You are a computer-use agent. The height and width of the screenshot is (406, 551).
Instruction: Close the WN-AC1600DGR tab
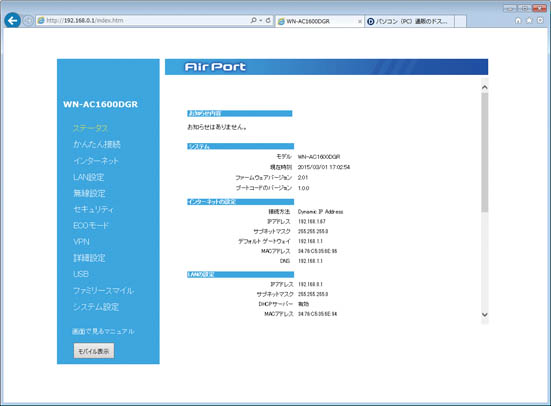[x=359, y=21]
